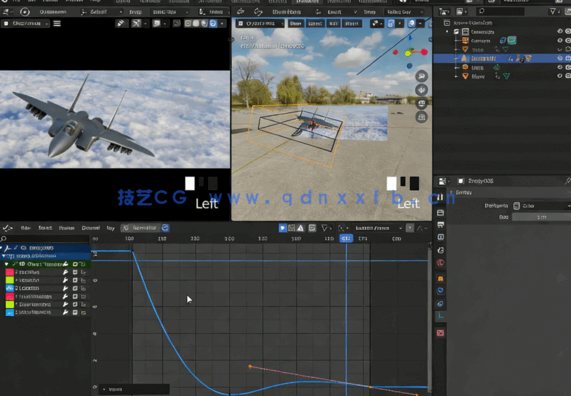Click the blue Z Location color swatch
Screen dimensions: 571x396
click(10, 288)
